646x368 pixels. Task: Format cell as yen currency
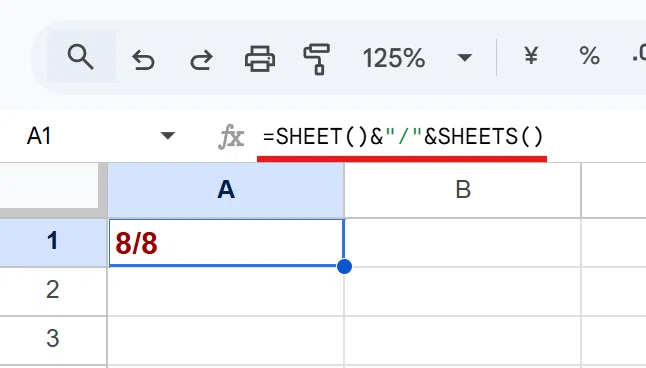click(531, 56)
